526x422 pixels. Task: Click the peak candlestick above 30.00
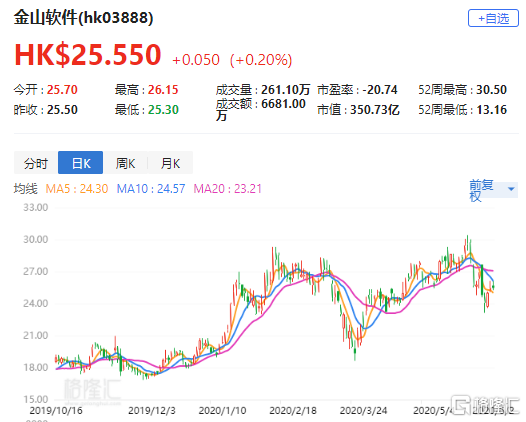(x=467, y=243)
